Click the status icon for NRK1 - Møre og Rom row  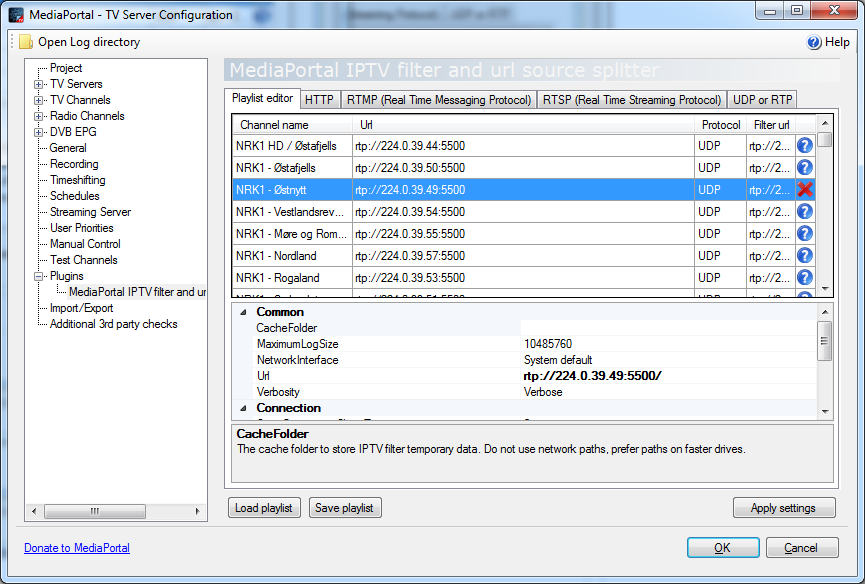tap(805, 234)
